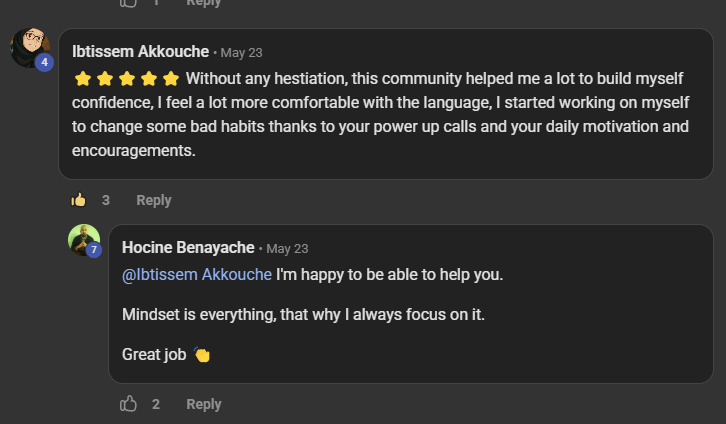The height and width of the screenshot is (424, 726).
Task: View who liked via the count 3
Action: pos(106,200)
